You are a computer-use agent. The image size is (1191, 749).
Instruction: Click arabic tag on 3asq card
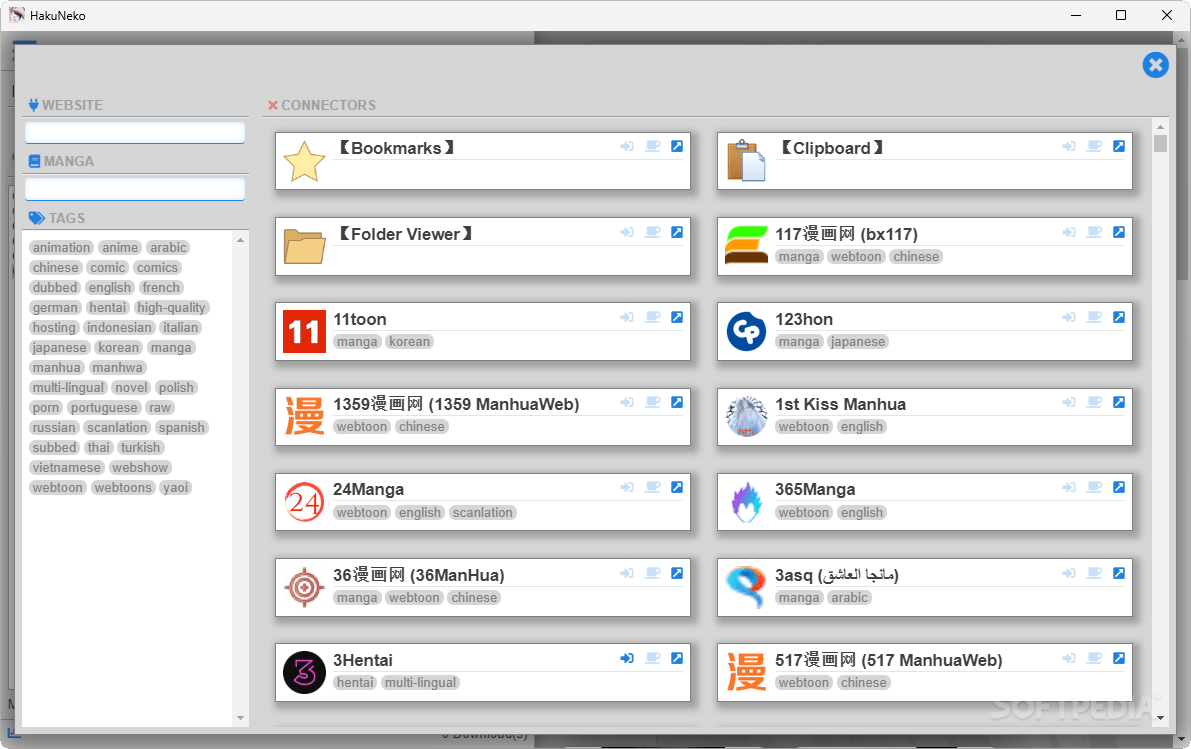coord(849,598)
